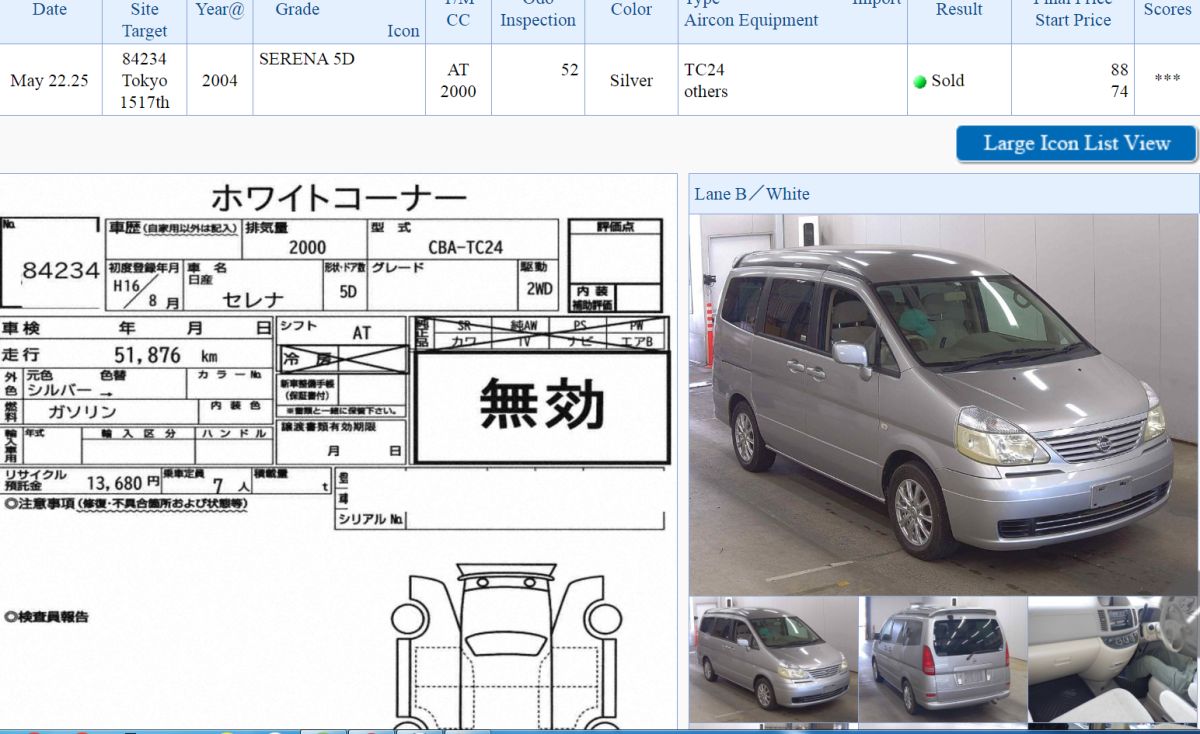Viewport: 1200px width, 734px height.
Task: Click the Lane B／White label
Action: click(752, 194)
